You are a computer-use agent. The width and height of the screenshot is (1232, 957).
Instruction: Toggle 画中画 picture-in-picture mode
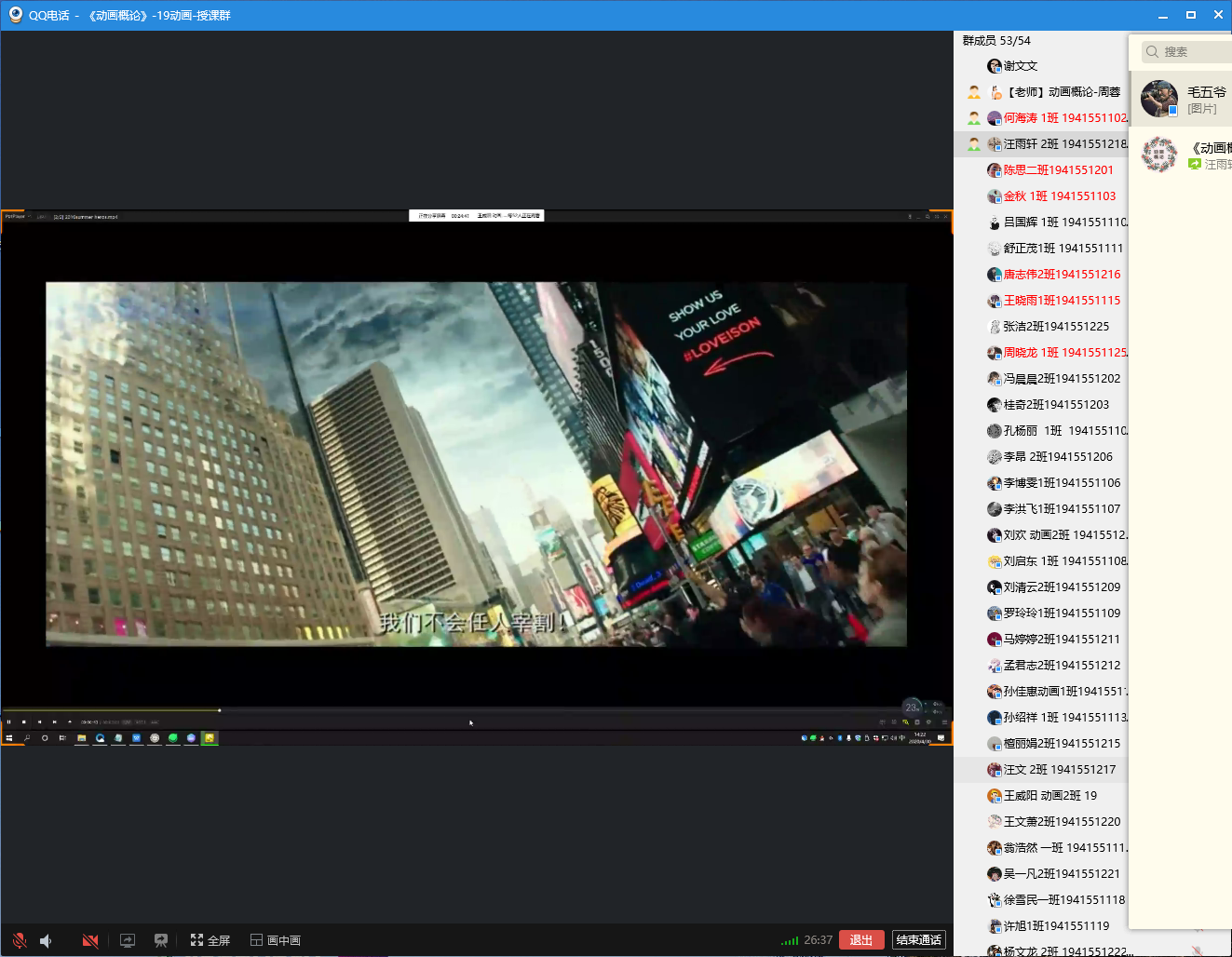[x=275, y=940]
